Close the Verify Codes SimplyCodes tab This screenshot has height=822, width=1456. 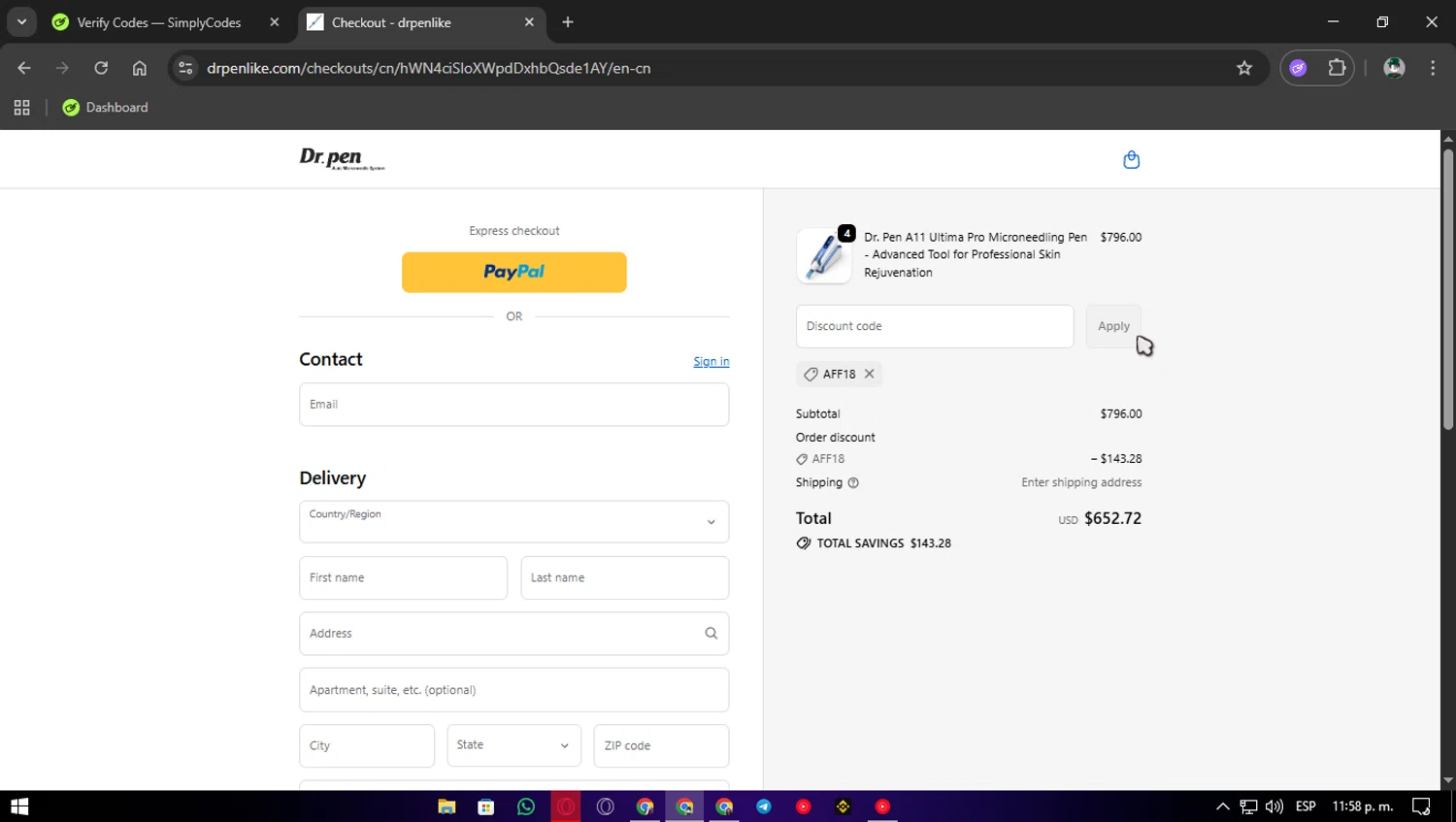click(x=275, y=22)
